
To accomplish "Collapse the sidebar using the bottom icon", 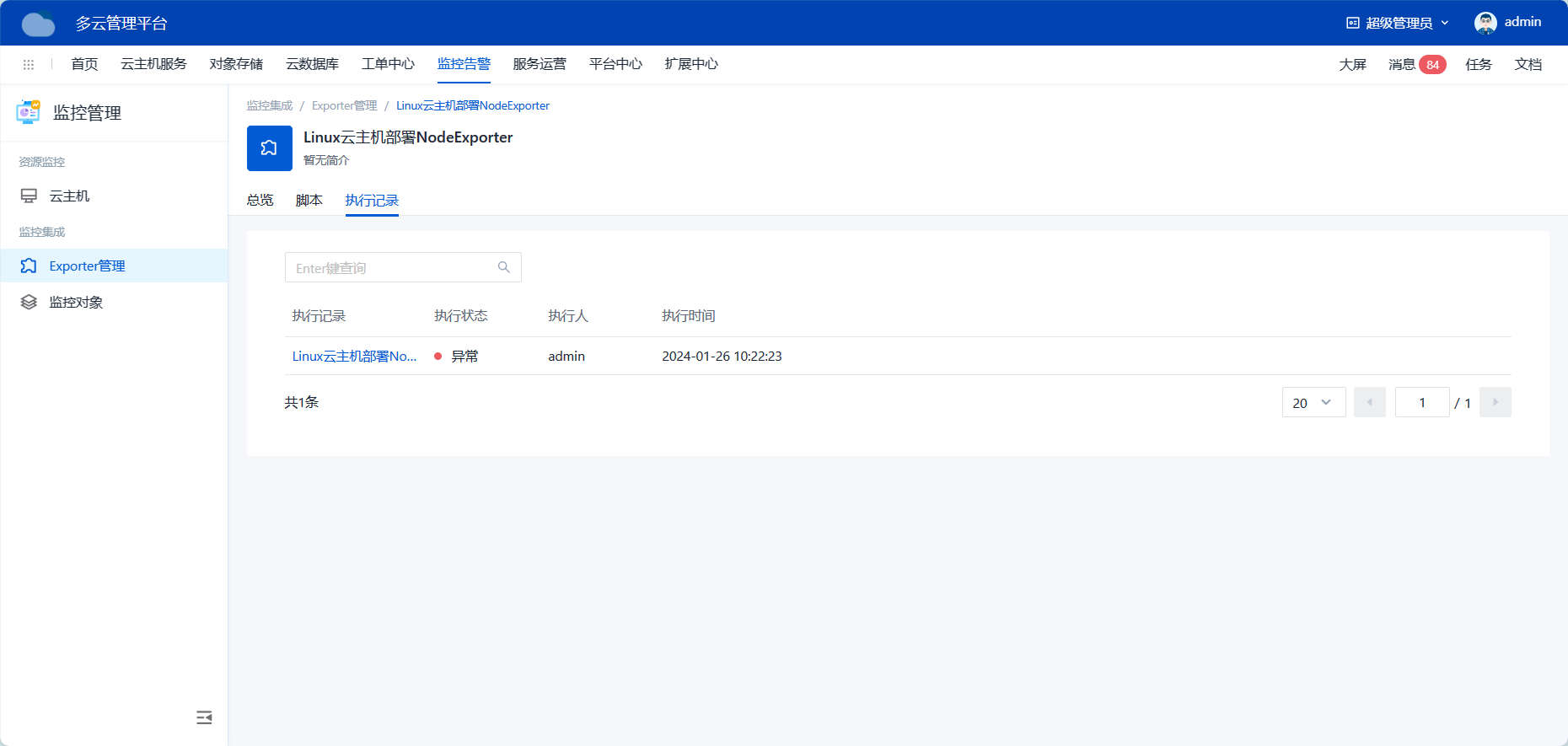I will pyautogui.click(x=204, y=717).
